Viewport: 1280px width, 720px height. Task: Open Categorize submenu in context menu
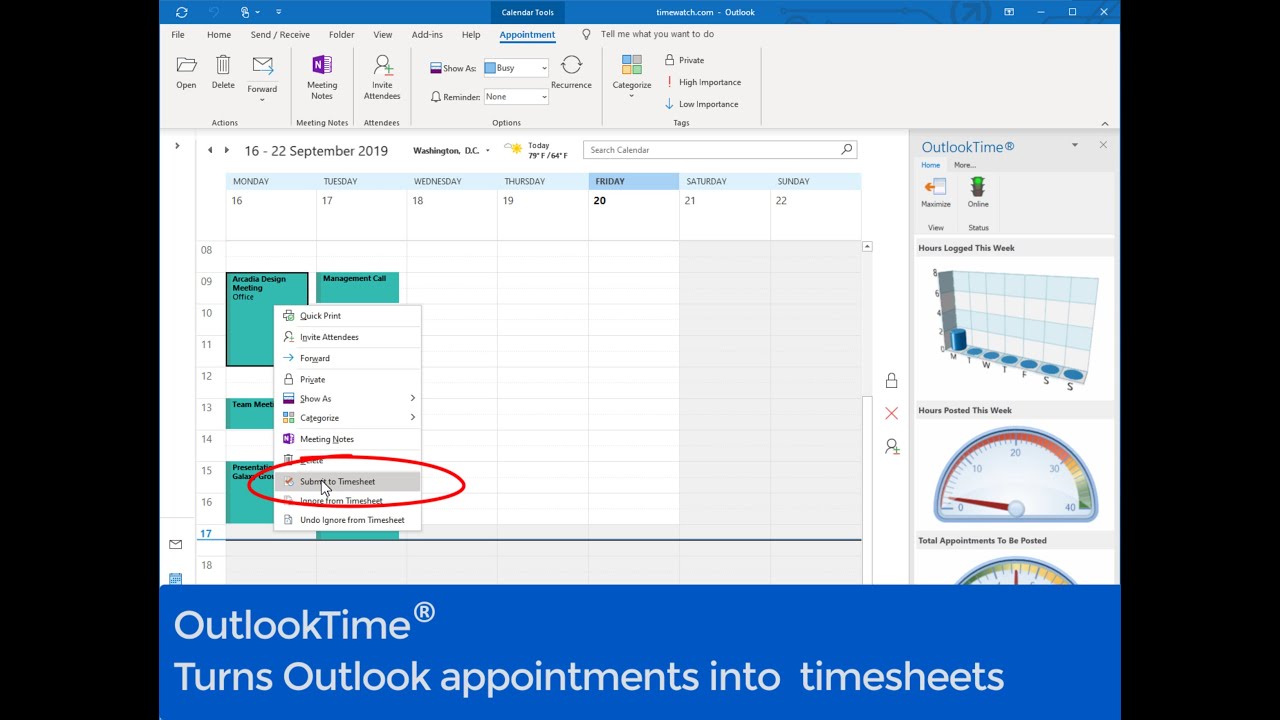[x=348, y=418]
